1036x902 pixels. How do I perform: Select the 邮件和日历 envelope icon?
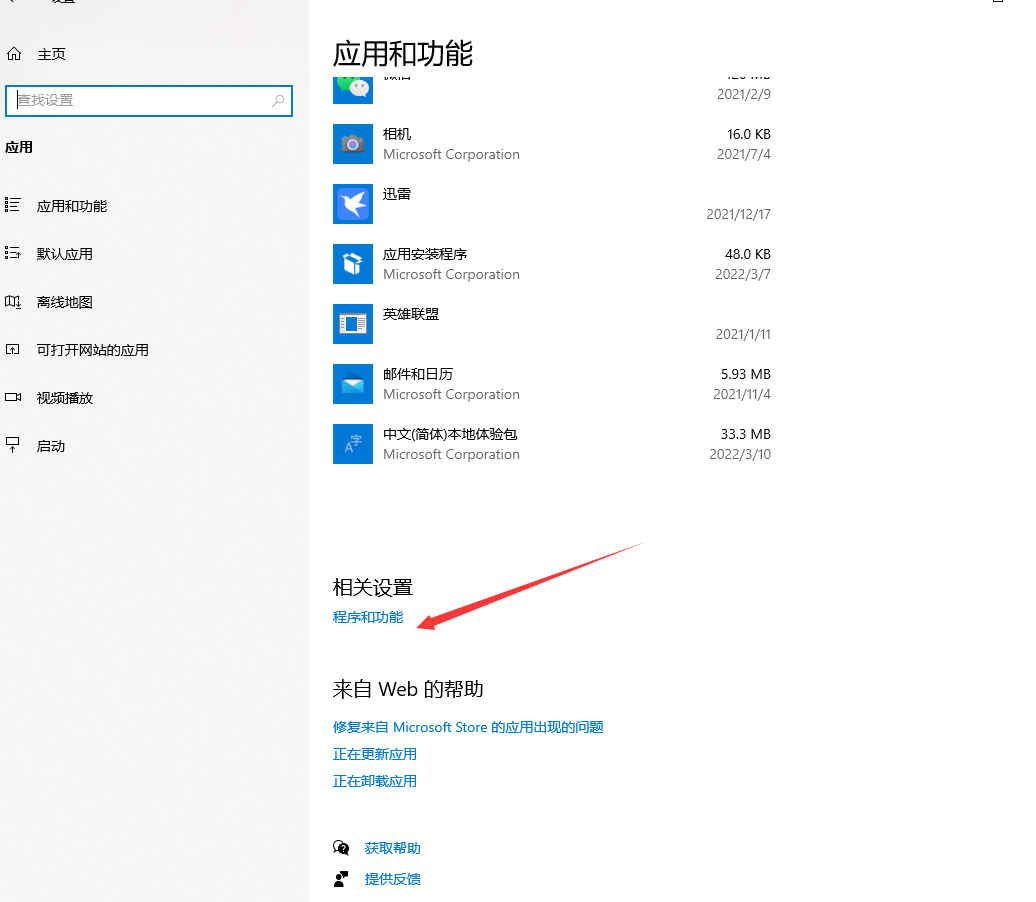coord(353,384)
